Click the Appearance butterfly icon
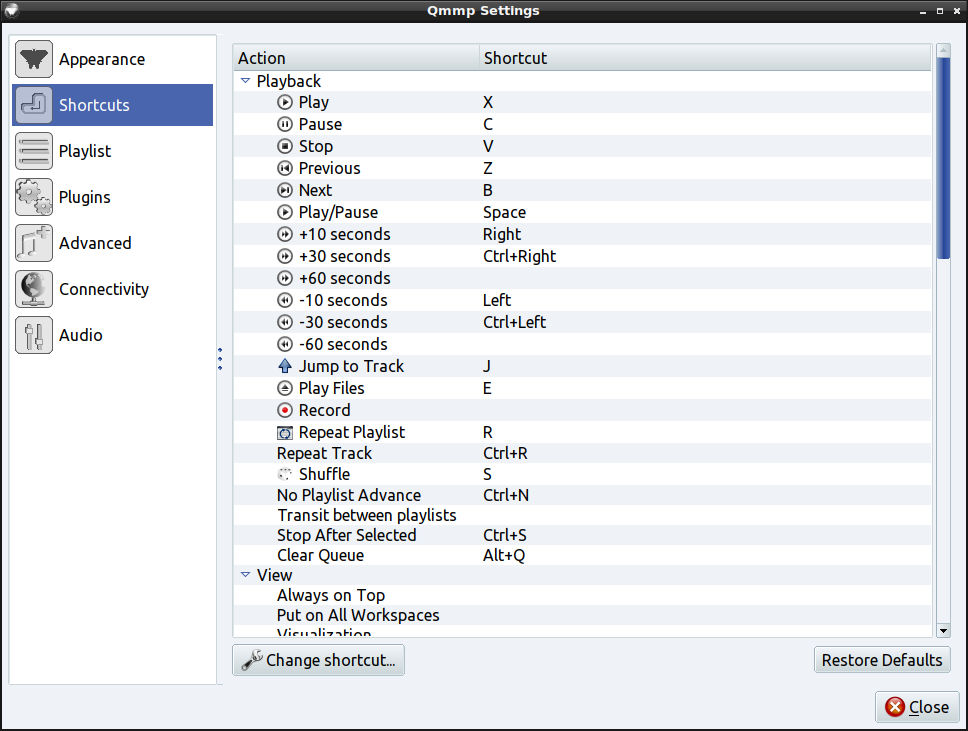 coord(34,60)
